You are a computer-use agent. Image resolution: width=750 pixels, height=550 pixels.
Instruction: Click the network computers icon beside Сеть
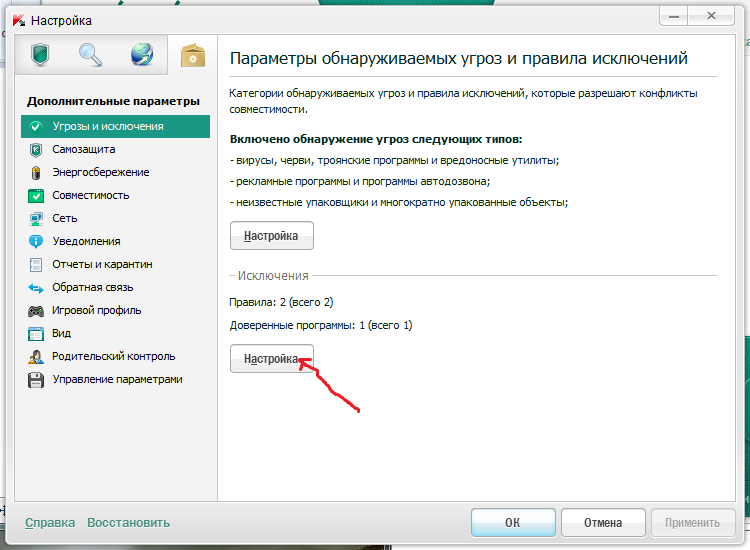coord(36,219)
